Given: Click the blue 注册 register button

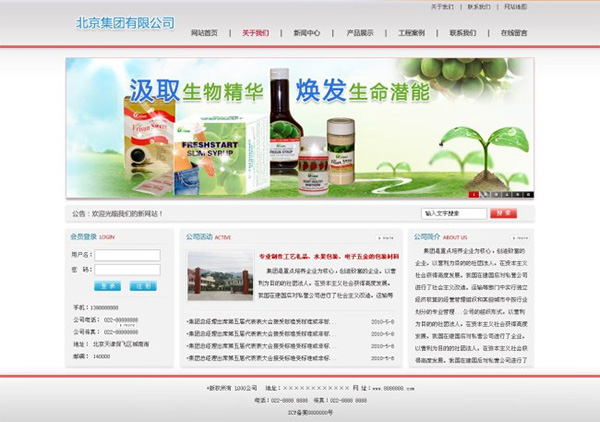Looking at the screenshot, I should [x=143, y=286].
